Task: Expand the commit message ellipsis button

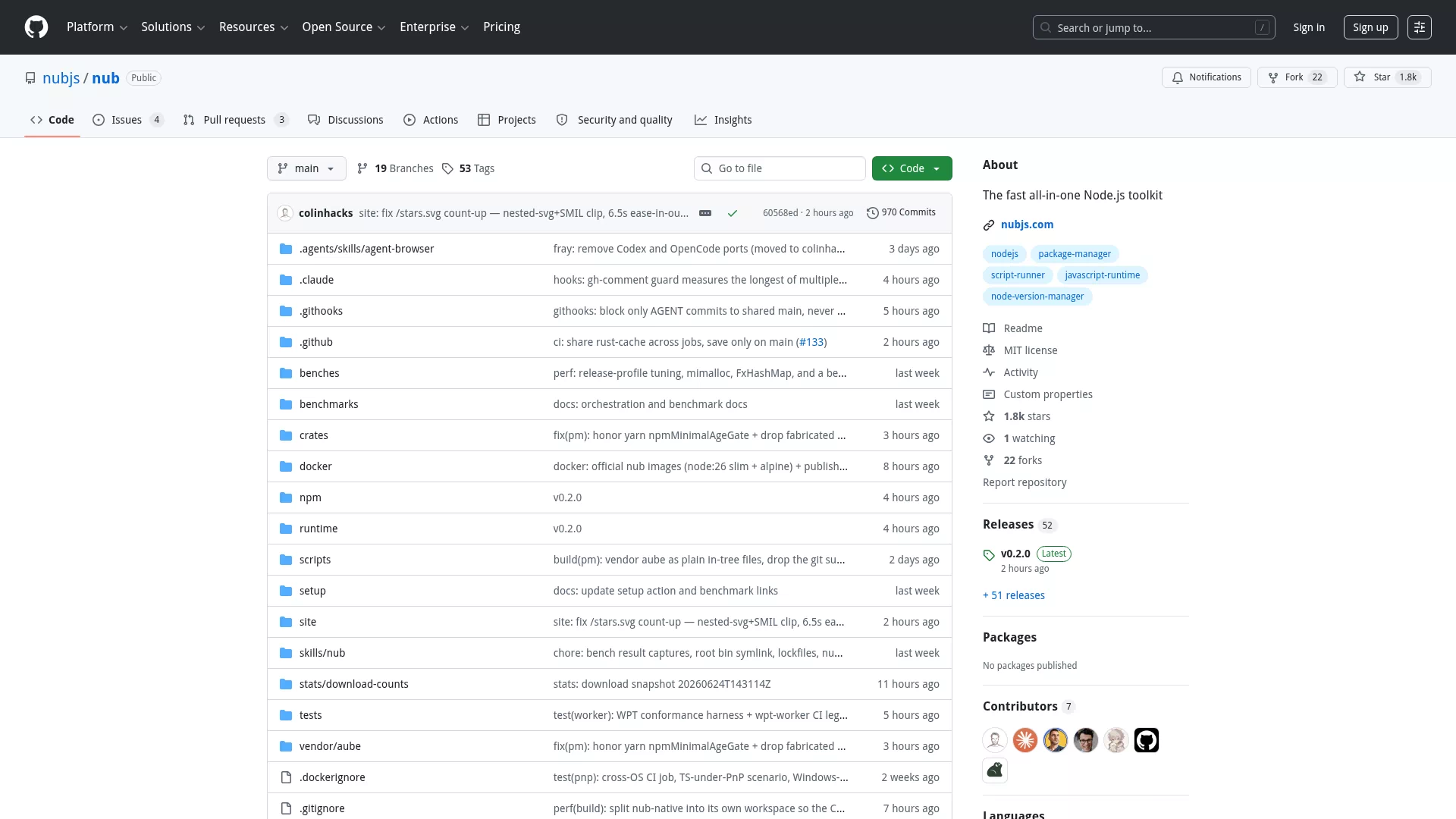Action: pos(705,213)
